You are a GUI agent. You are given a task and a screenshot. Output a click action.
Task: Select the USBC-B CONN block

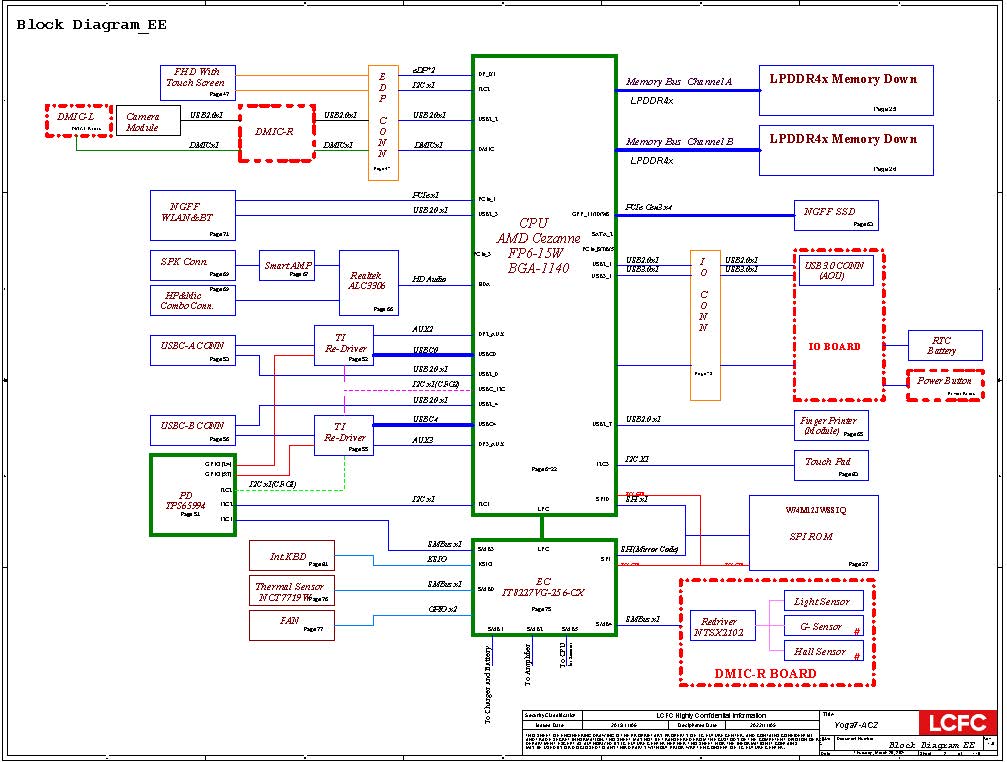193,430
